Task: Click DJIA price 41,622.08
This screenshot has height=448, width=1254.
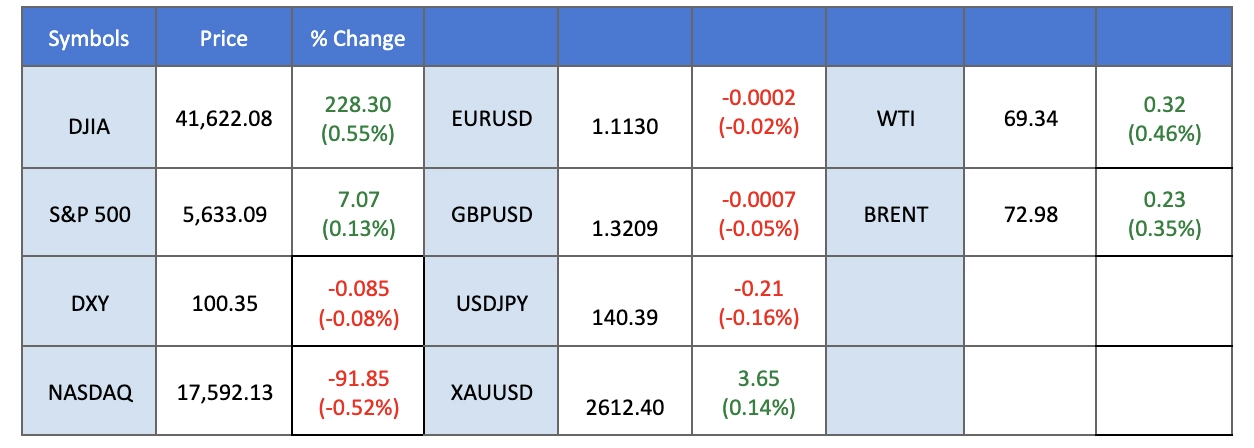Action: [223, 120]
